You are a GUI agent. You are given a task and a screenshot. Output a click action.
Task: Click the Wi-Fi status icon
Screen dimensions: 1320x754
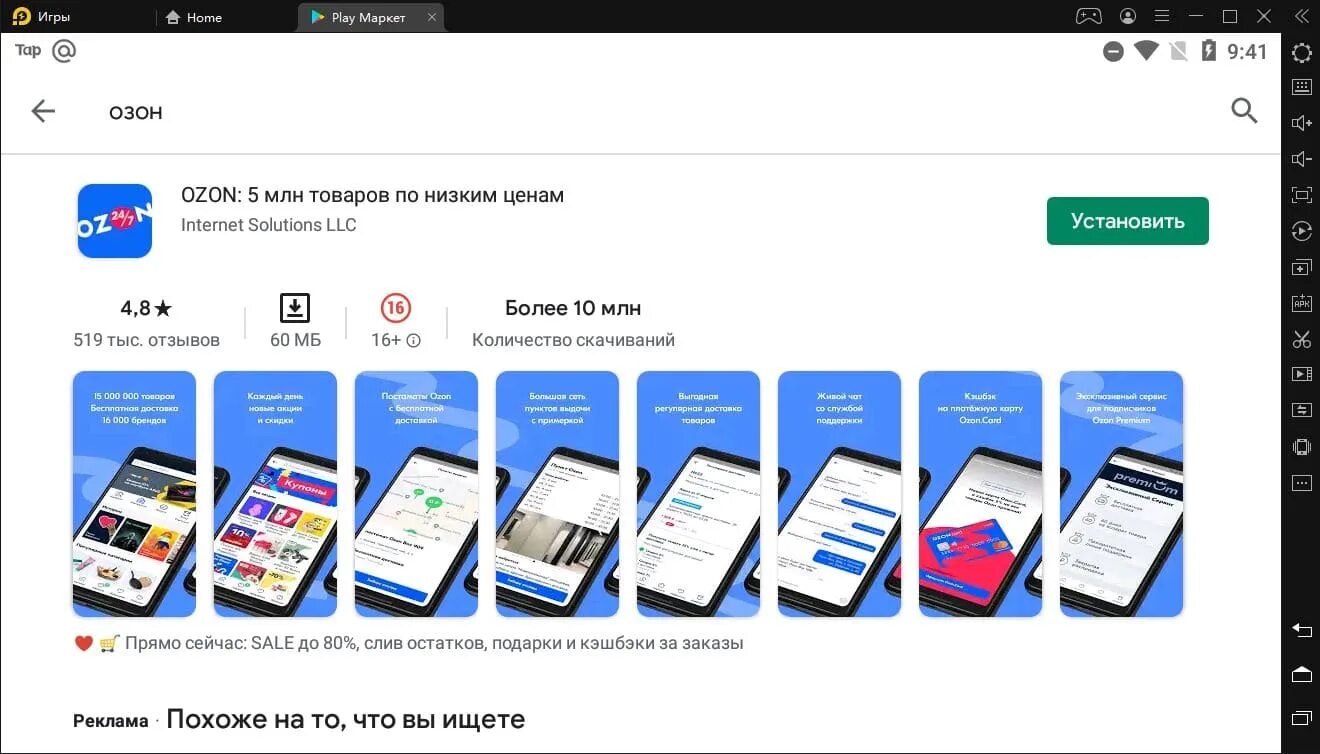point(1146,51)
